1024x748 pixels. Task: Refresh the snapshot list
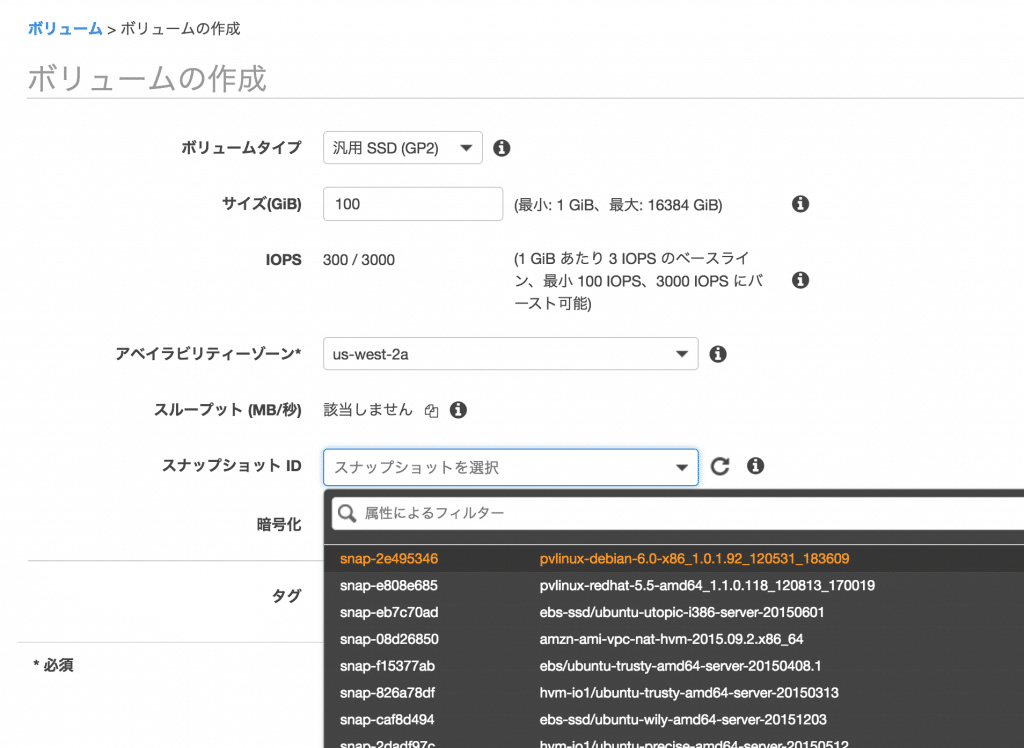(x=720, y=466)
